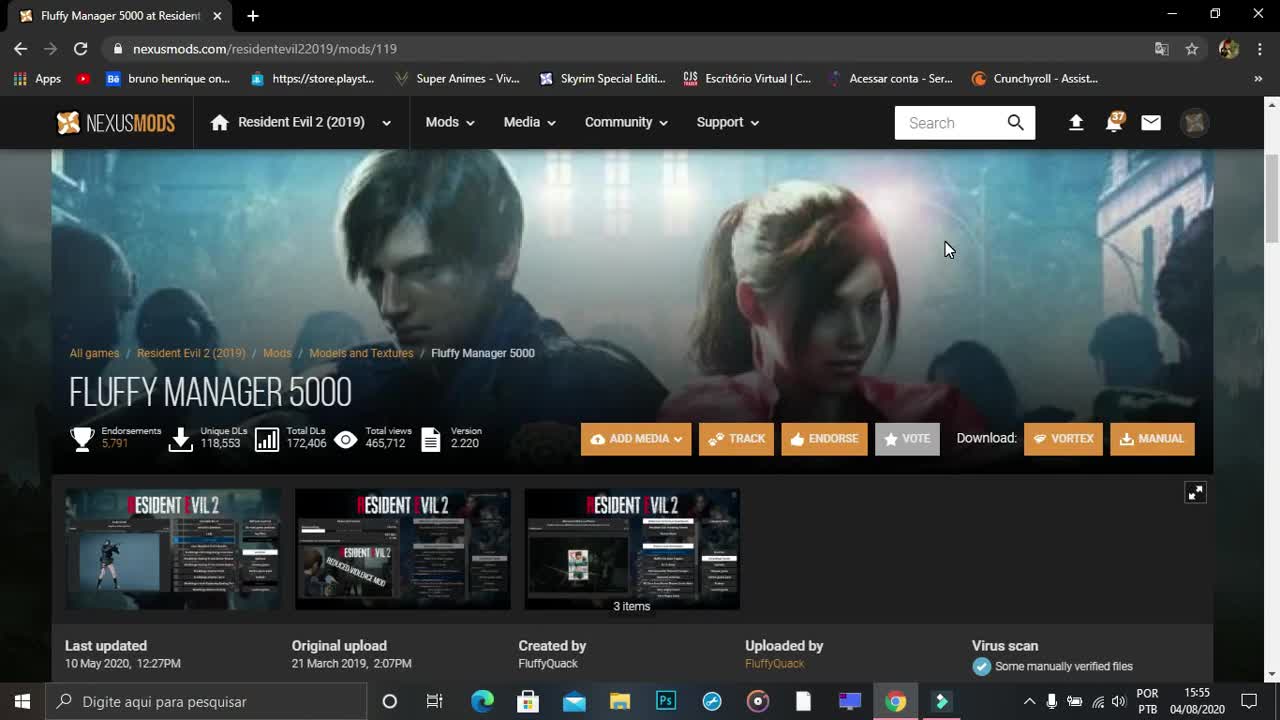Click the page vertical scrollbar thumb

pyautogui.click(x=1271, y=198)
